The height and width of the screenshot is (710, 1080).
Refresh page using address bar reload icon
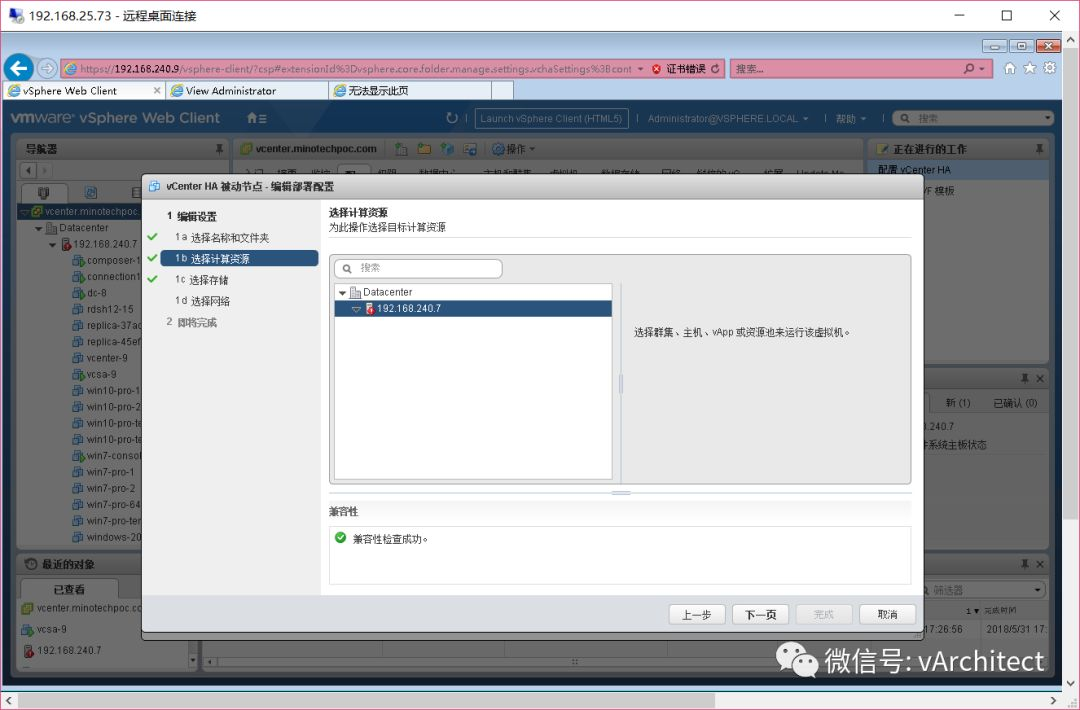click(716, 69)
